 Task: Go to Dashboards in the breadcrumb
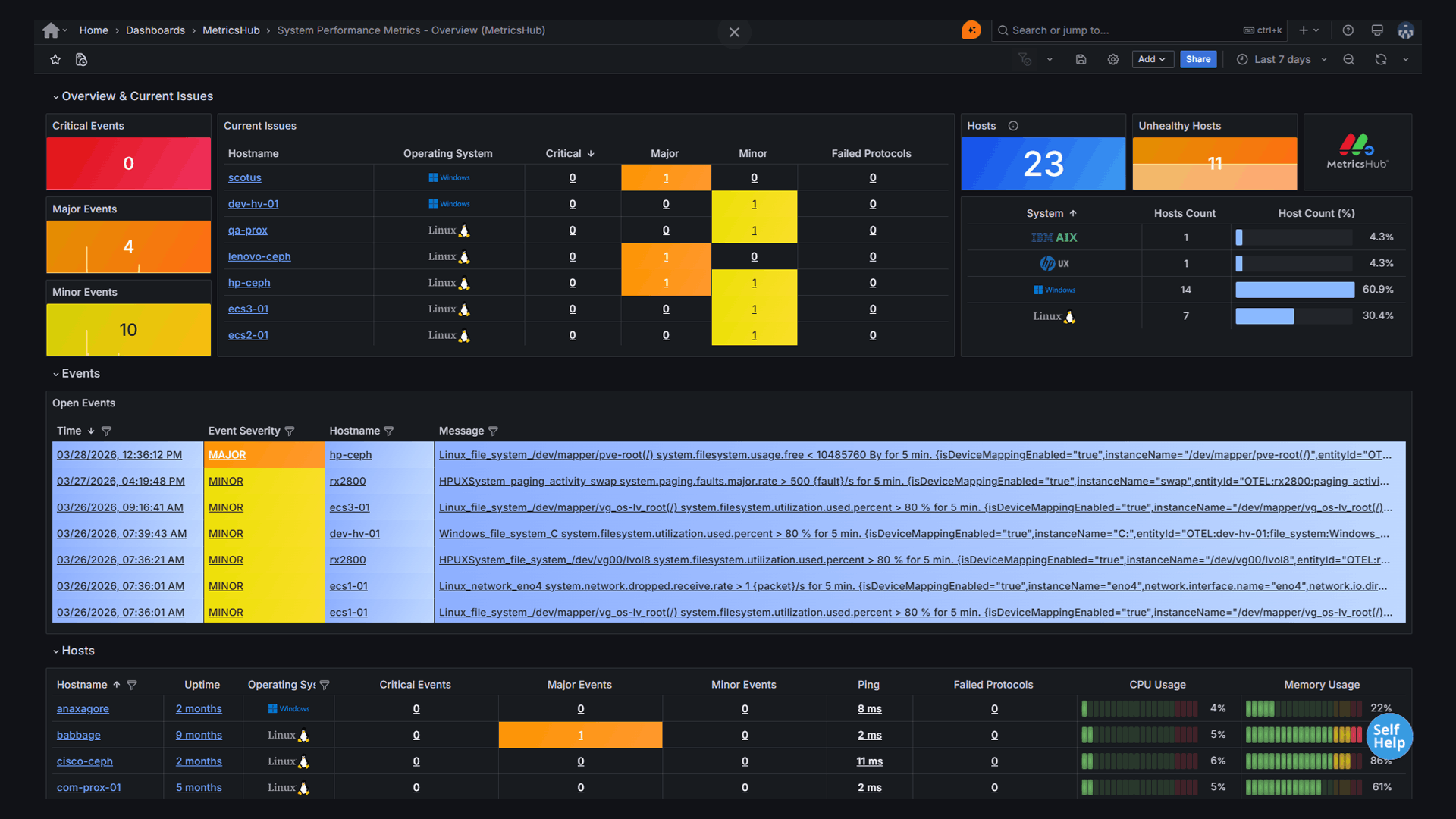[x=155, y=30]
